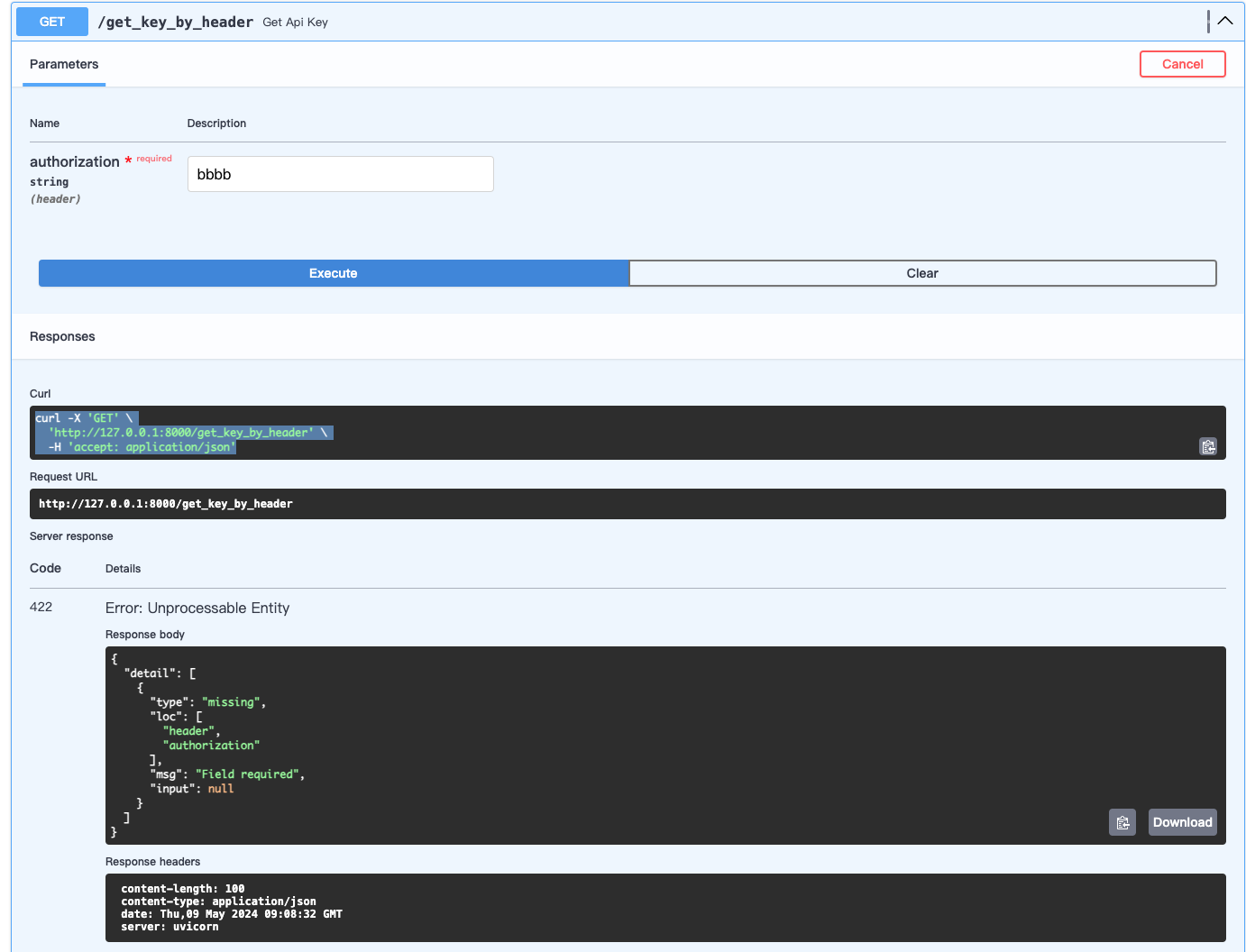Click the Response headers label
Screen dimensions: 1246x952
[x=153, y=862]
